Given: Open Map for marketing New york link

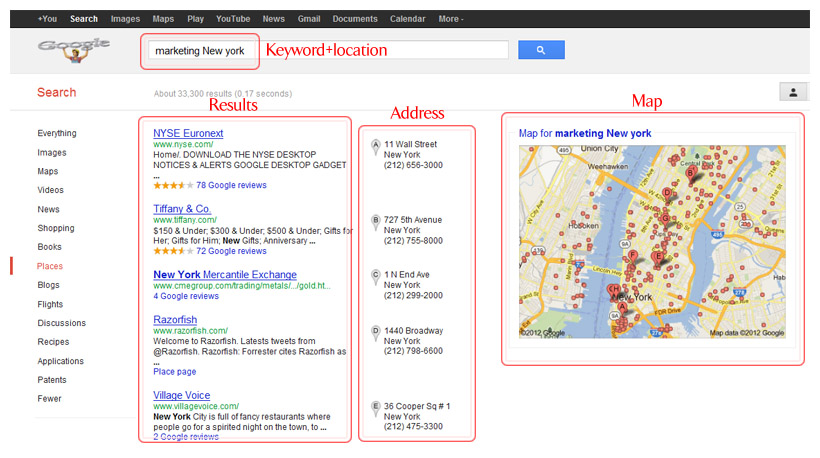Looking at the screenshot, I should 585,133.
